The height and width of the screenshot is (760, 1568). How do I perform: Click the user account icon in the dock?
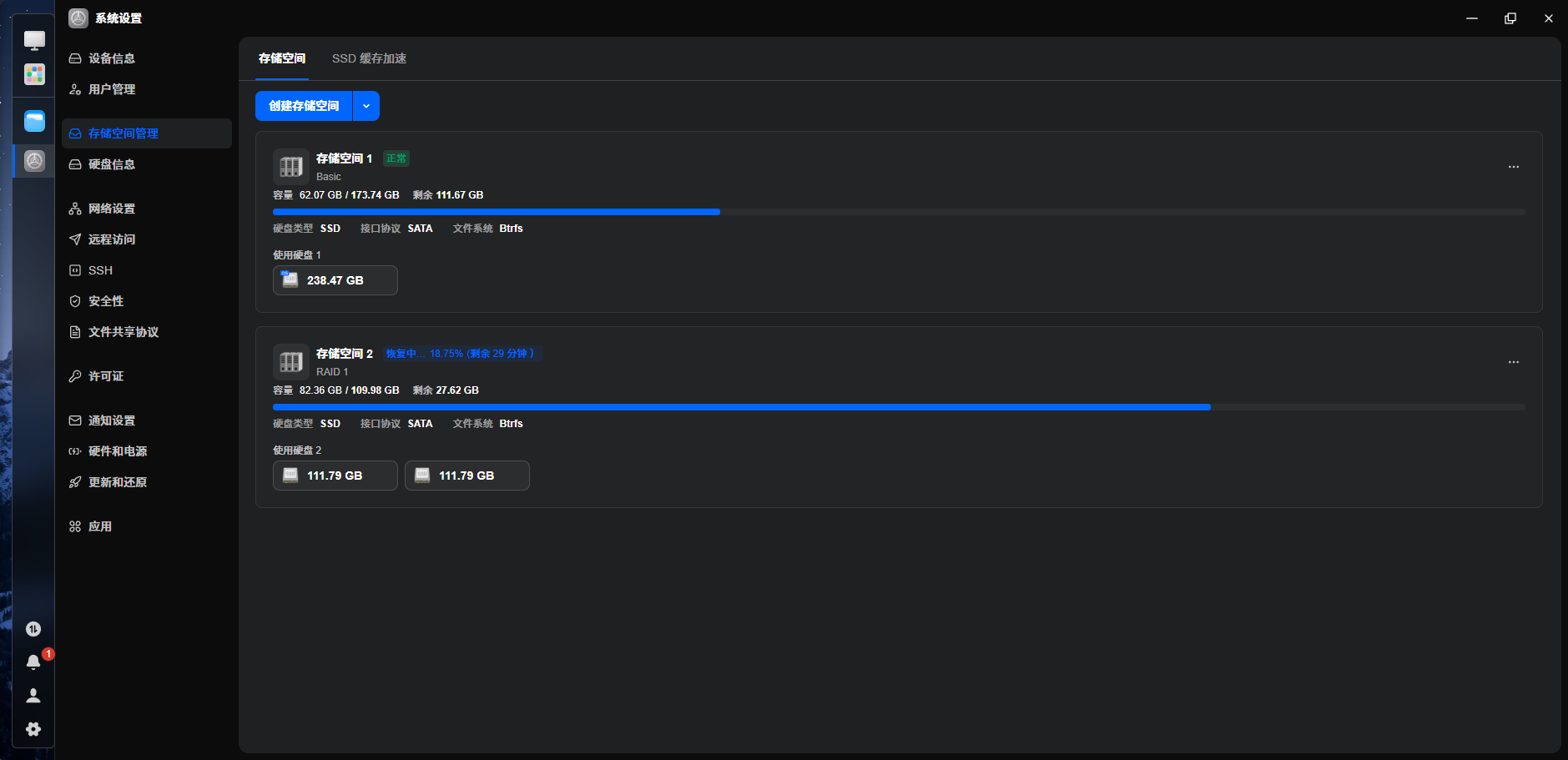coord(33,695)
